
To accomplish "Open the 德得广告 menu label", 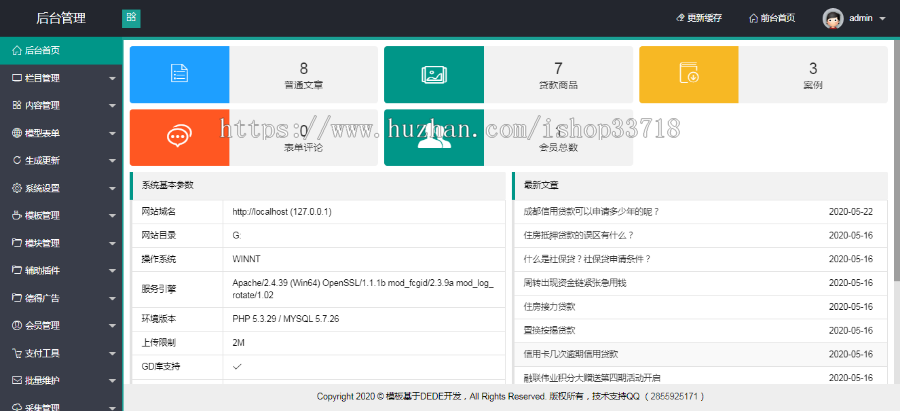I will pyautogui.click(x=42, y=298).
